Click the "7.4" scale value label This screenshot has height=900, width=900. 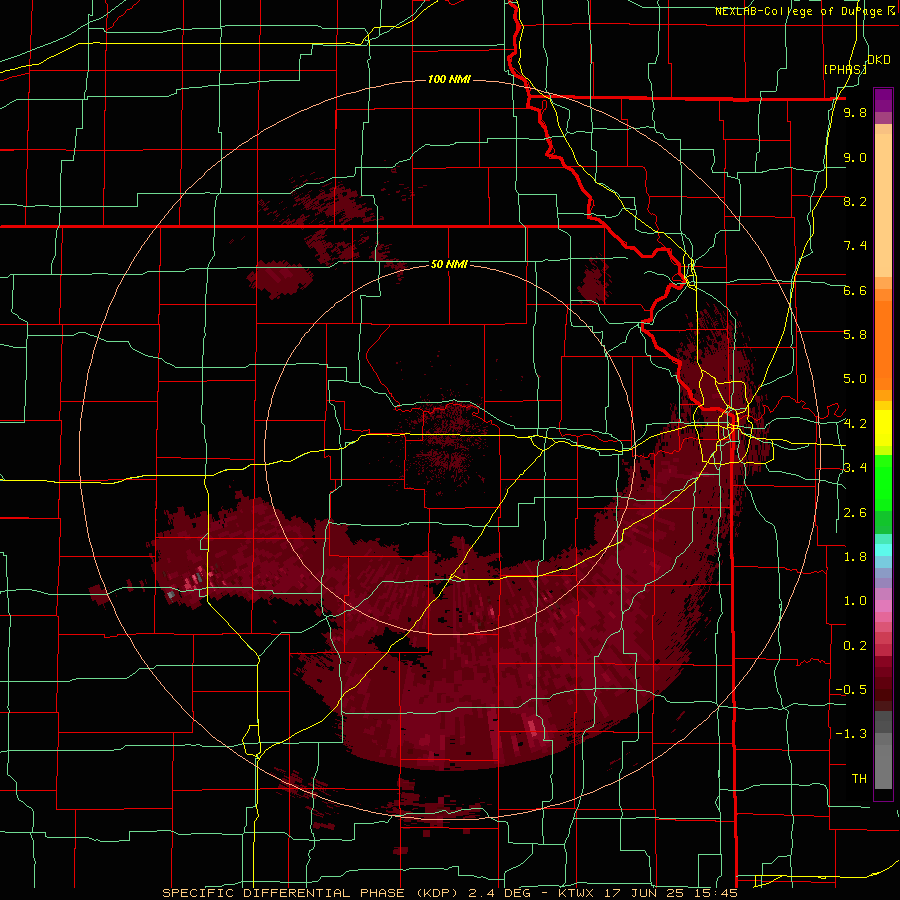pos(855,246)
